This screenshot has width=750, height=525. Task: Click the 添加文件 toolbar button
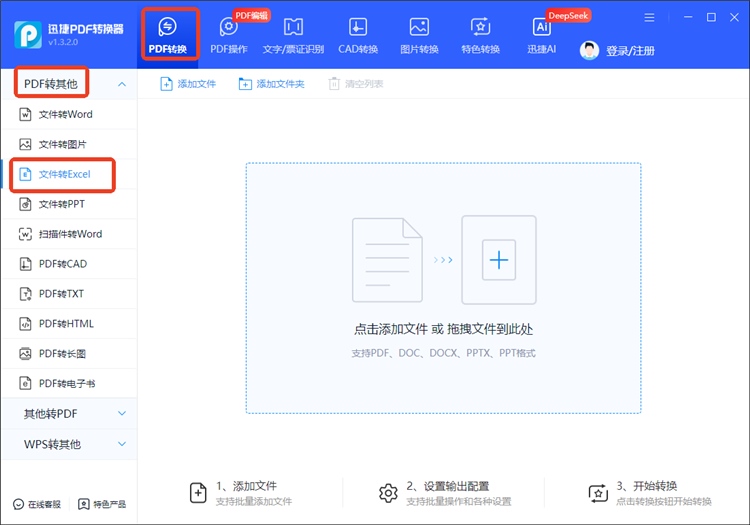(x=188, y=84)
